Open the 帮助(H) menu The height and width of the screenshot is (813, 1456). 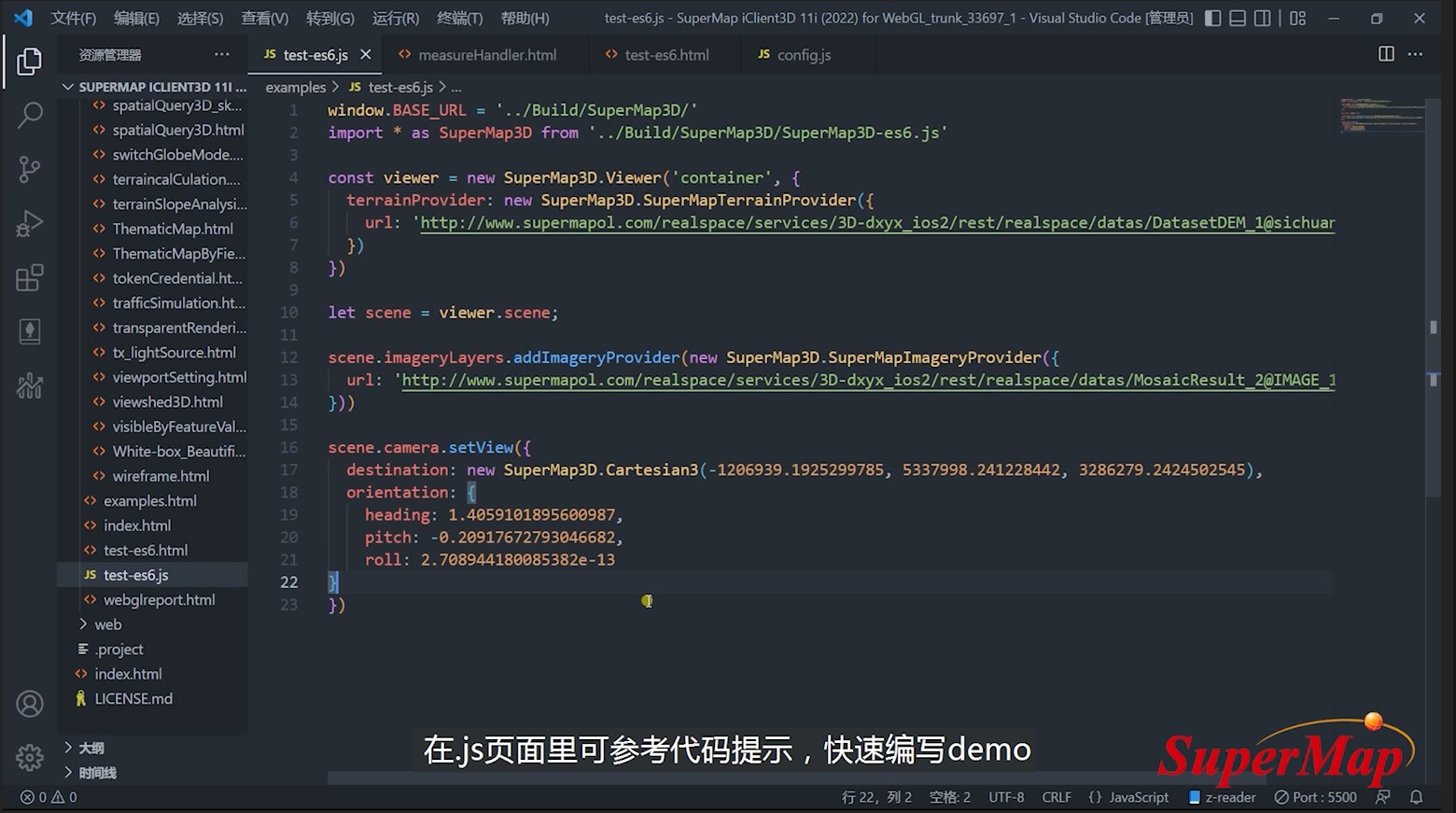tap(525, 18)
